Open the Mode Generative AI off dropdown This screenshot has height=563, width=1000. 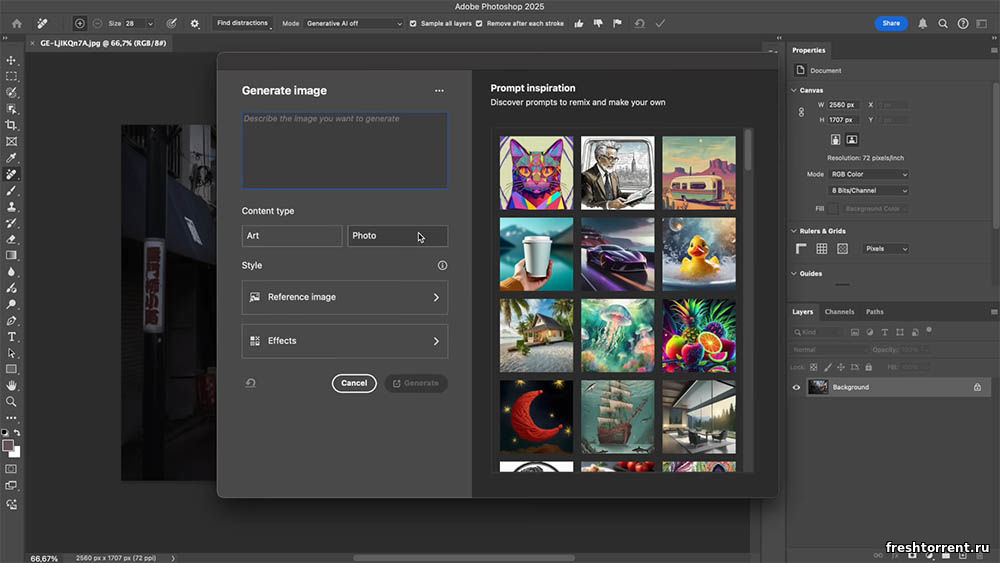tap(354, 24)
